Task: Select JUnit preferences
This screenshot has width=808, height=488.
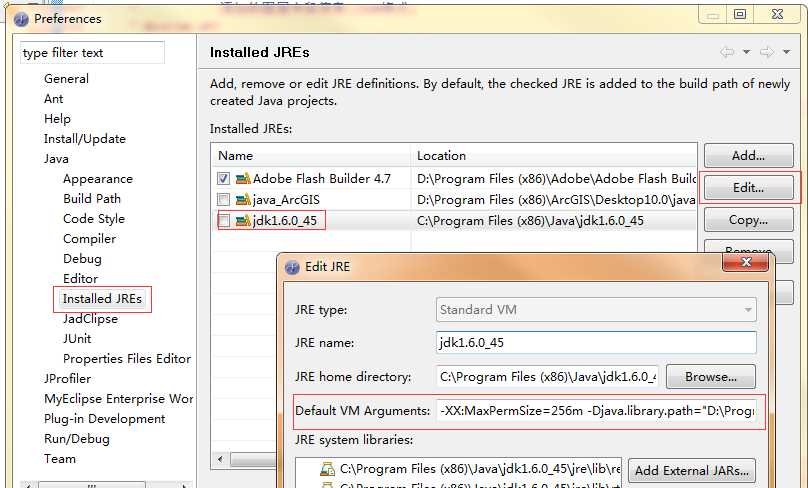Action: [77, 339]
